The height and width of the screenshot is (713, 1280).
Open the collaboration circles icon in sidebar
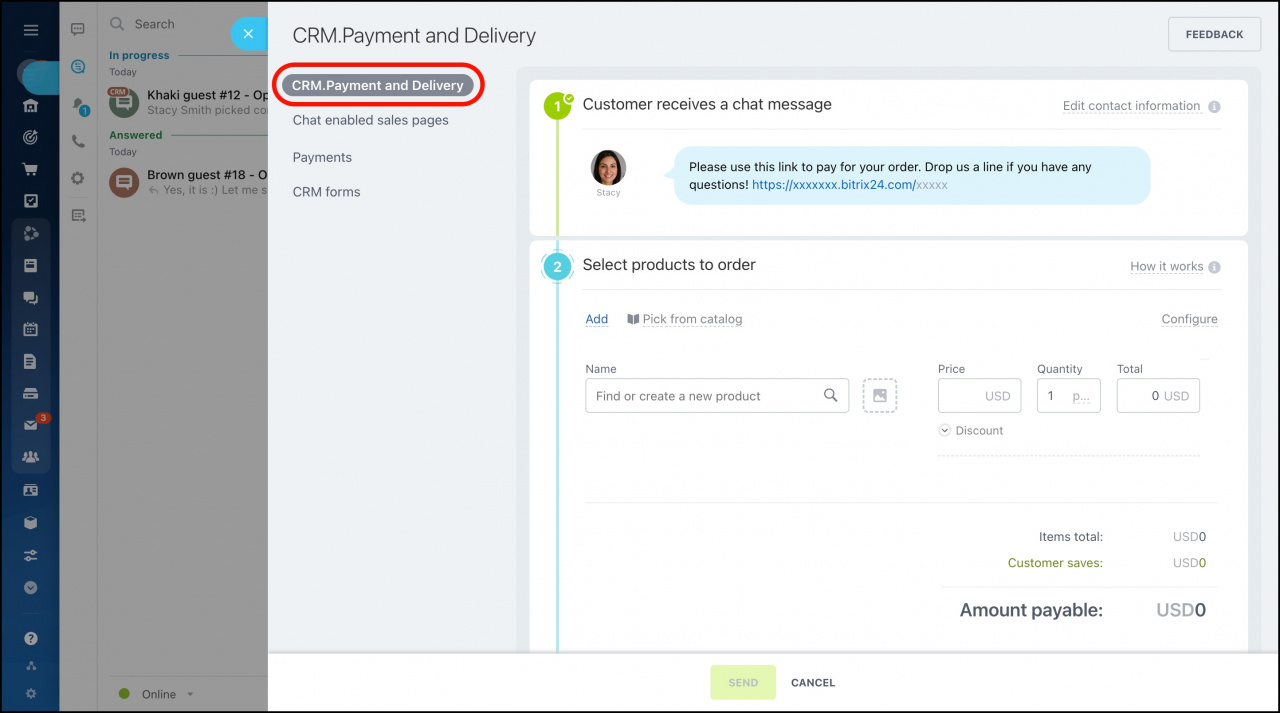click(x=31, y=233)
